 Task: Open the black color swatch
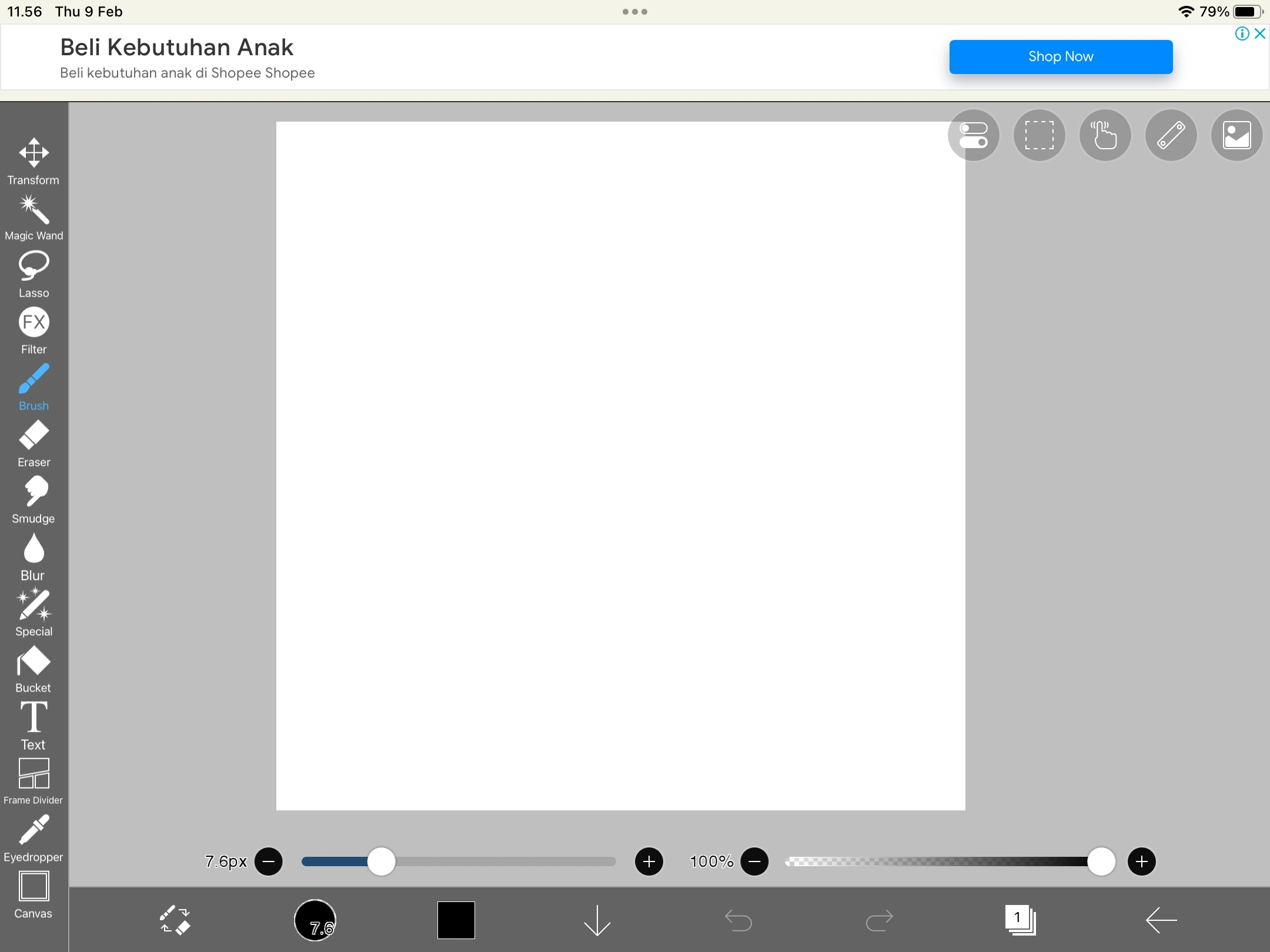coord(456,920)
